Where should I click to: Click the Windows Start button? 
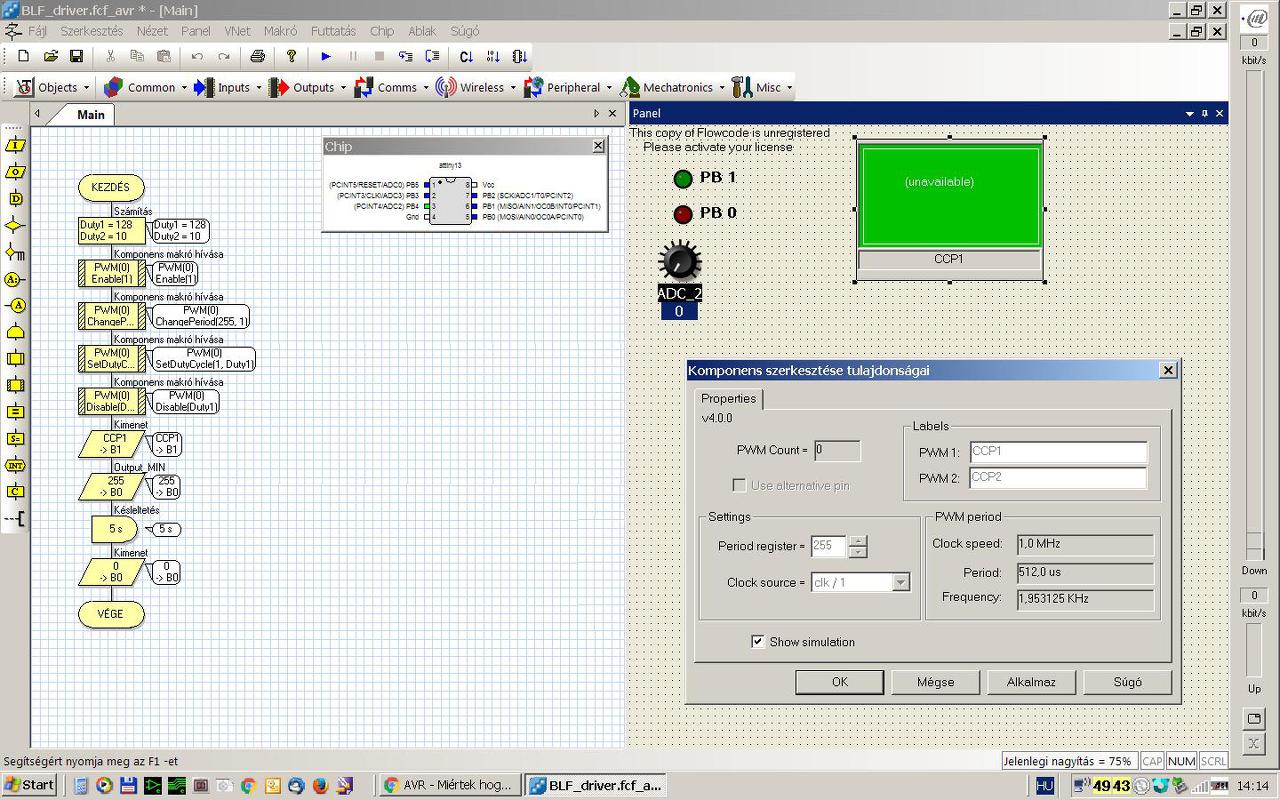click(30, 785)
